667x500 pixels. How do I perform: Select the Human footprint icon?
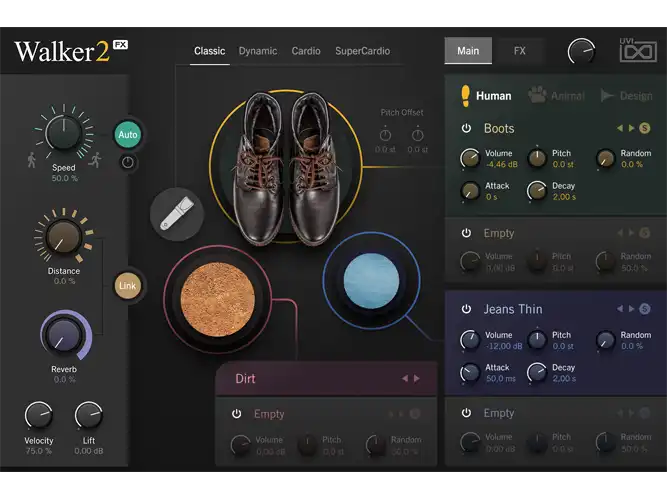(x=465, y=95)
